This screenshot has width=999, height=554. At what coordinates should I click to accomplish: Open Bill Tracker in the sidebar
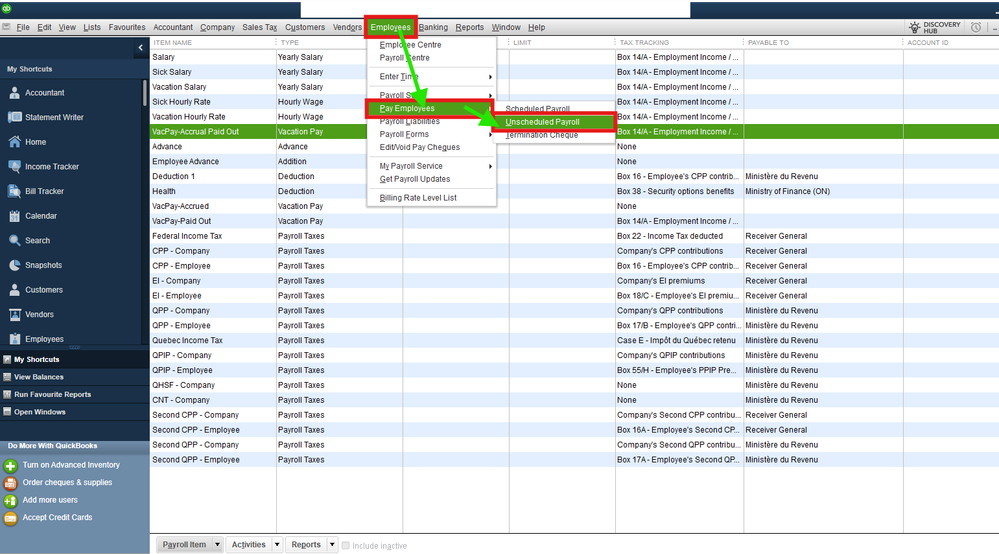coord(44,191)
